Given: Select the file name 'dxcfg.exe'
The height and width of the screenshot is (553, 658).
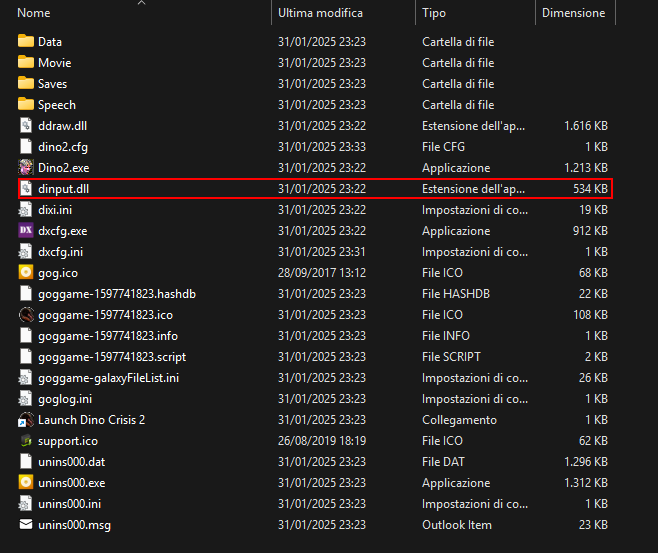Looking at the screenshot, I should coord(63,231).
